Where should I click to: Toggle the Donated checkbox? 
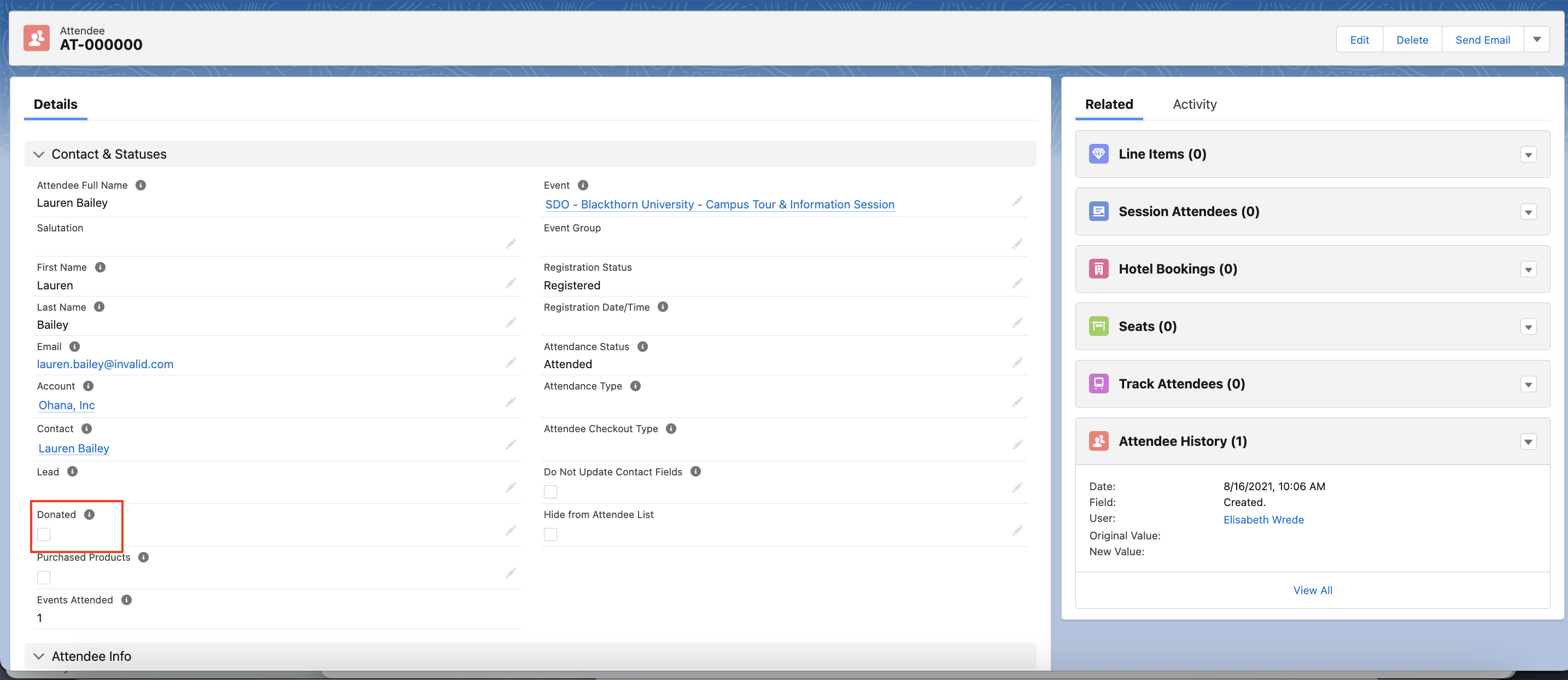(x=44, y=535)
